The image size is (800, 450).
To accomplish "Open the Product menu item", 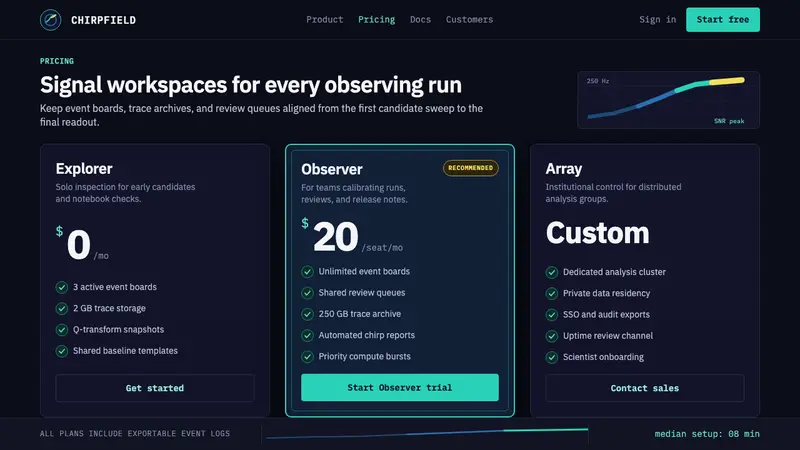I will tap(324, 19).
